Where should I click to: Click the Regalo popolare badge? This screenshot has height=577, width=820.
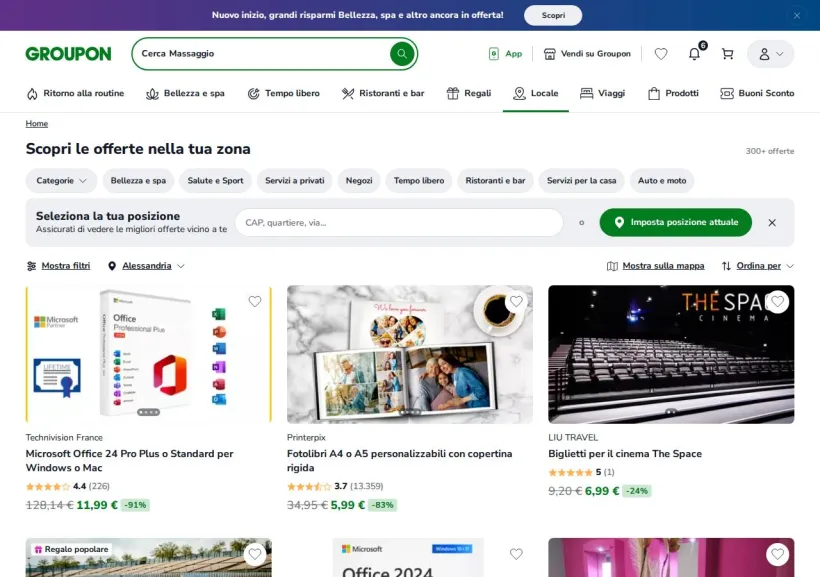coord(71,549)
